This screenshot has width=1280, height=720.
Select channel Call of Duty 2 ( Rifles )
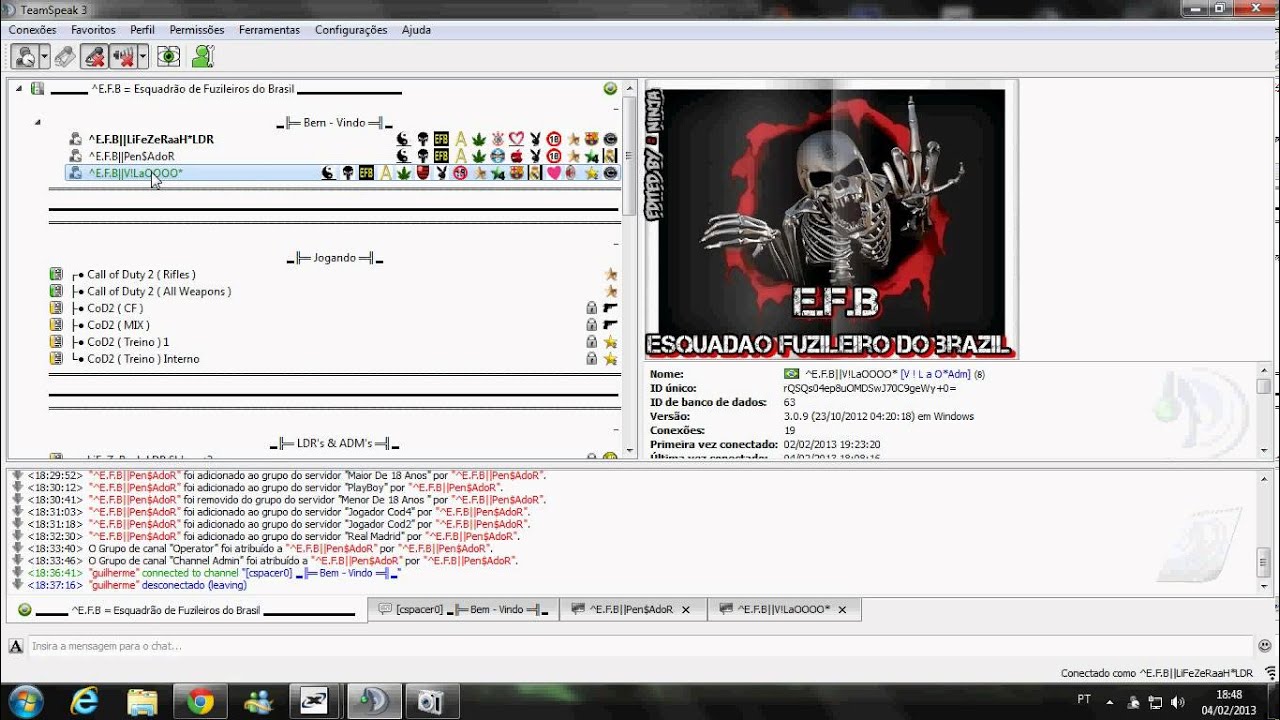pos(141,275)
